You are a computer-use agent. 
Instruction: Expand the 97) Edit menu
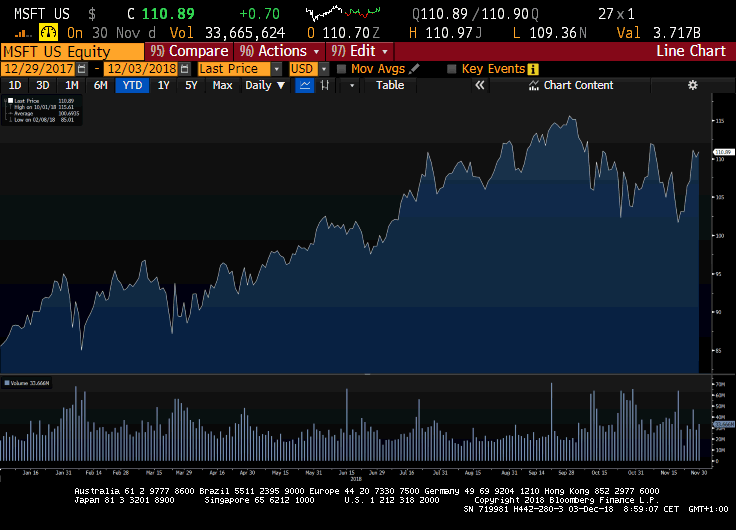(x=360, y=51)
